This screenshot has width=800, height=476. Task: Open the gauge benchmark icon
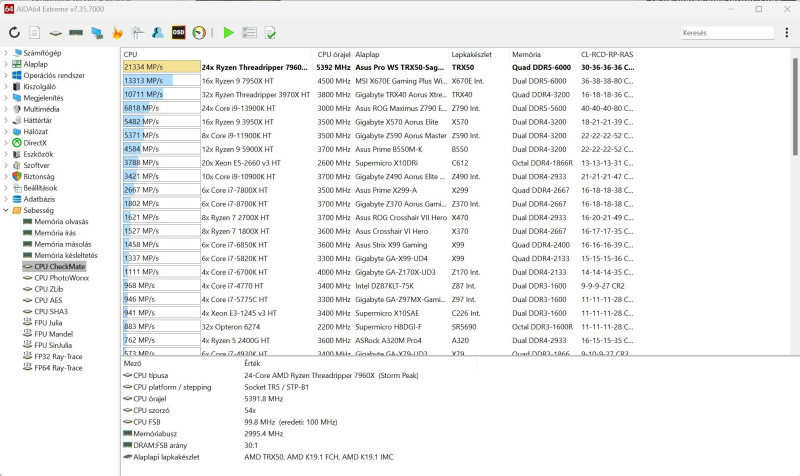[199, 33]
